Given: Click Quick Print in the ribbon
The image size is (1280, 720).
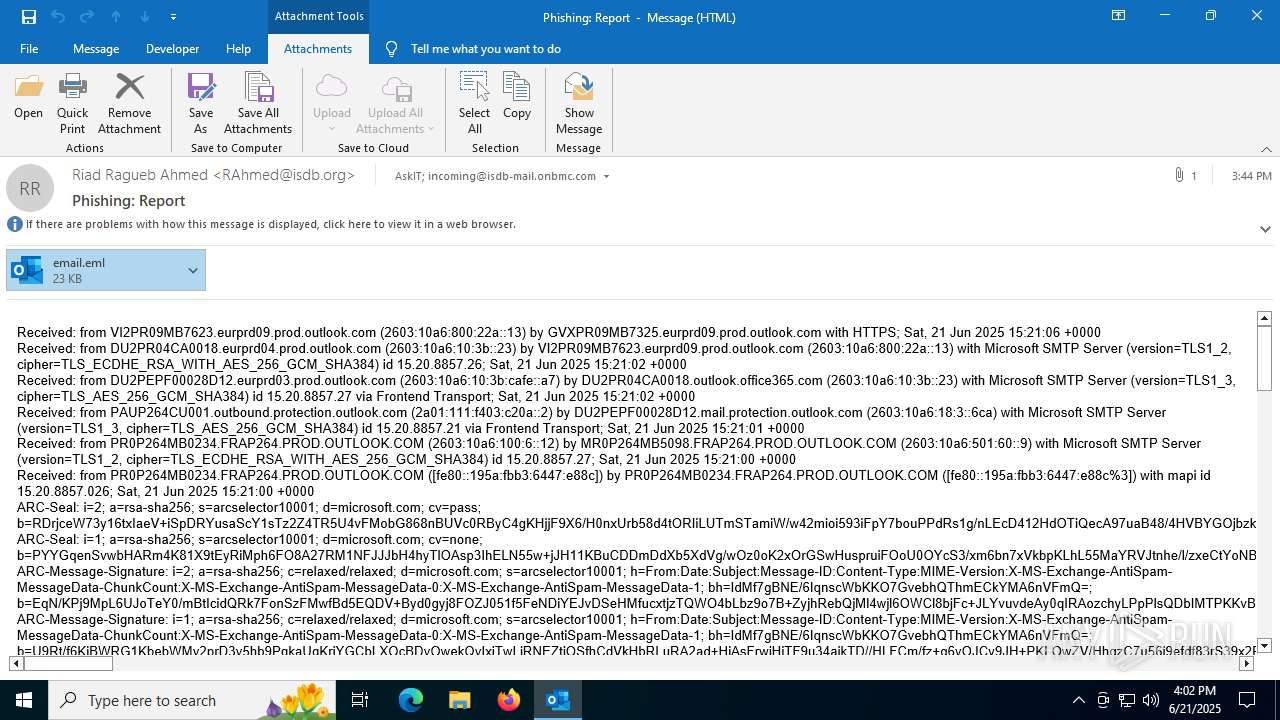Looking at the screenshot, I should click(x=72, y=103).
